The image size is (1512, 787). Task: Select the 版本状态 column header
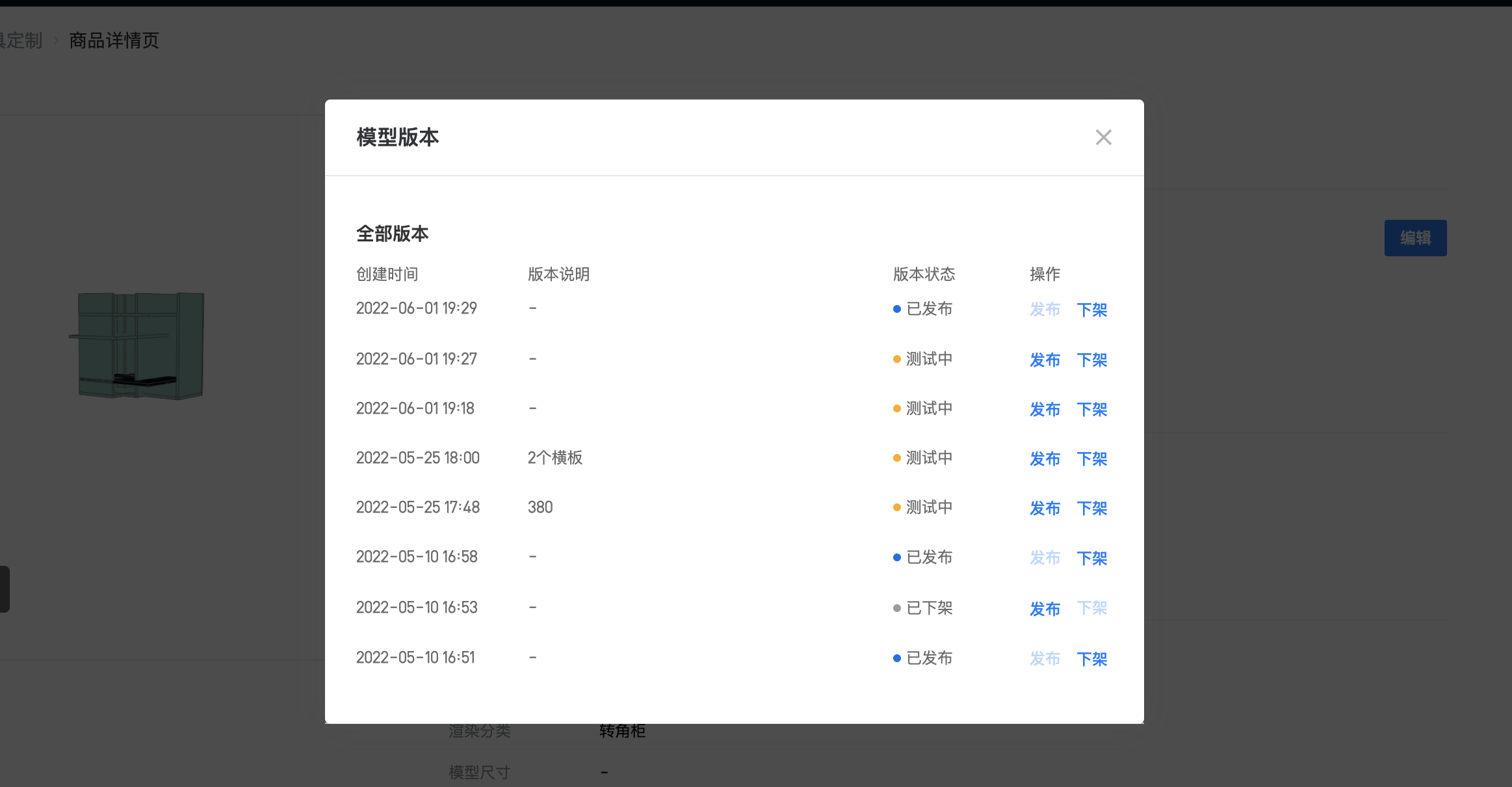pyautogui.click(x=924, y=274)
